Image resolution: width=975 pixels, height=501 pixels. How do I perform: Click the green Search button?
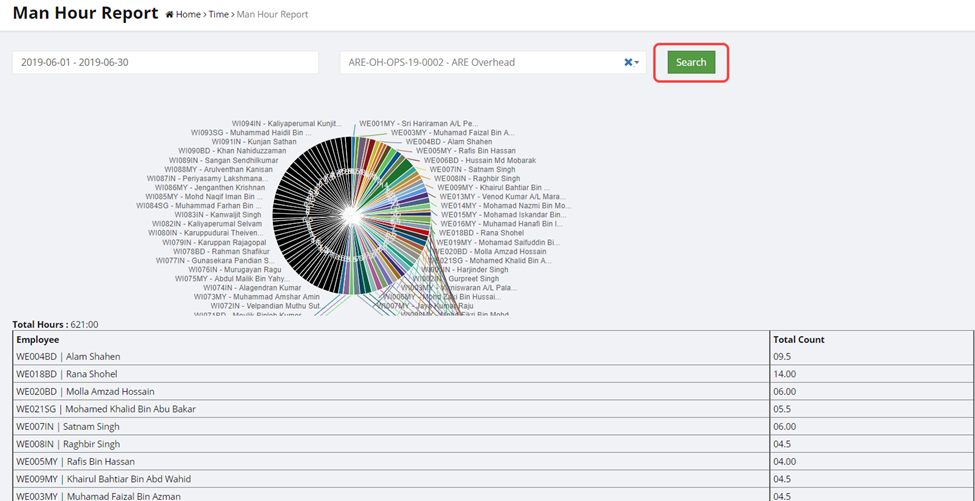coord(690,62)
